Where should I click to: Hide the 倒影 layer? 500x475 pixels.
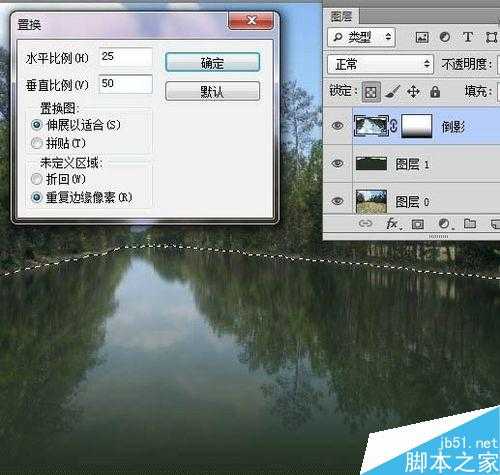coord(337,126)
